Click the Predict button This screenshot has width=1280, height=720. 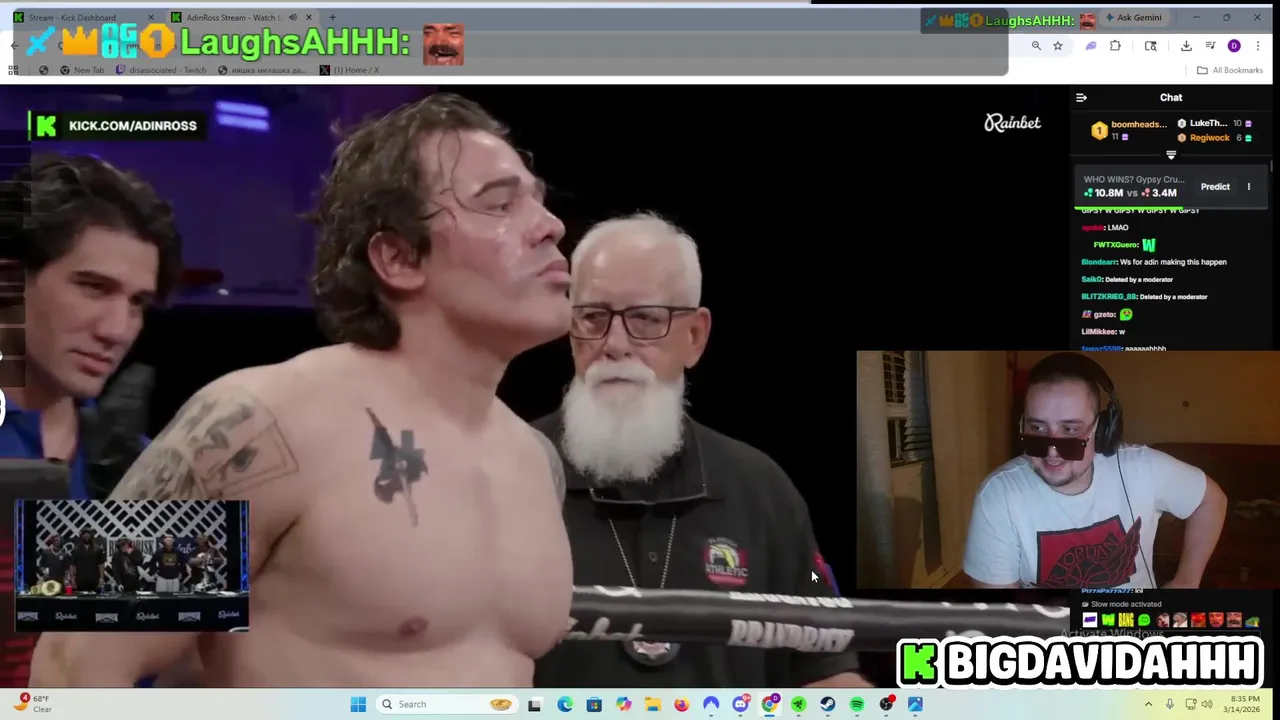(1215, 187)
